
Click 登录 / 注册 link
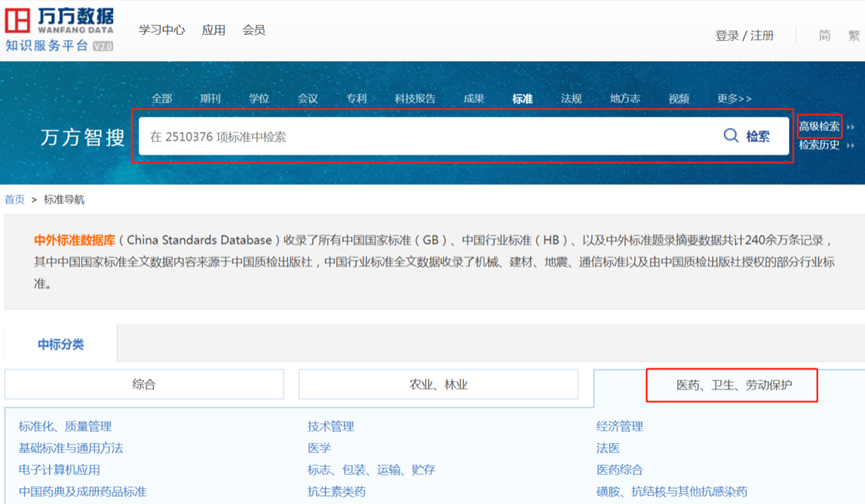point(744,36)
